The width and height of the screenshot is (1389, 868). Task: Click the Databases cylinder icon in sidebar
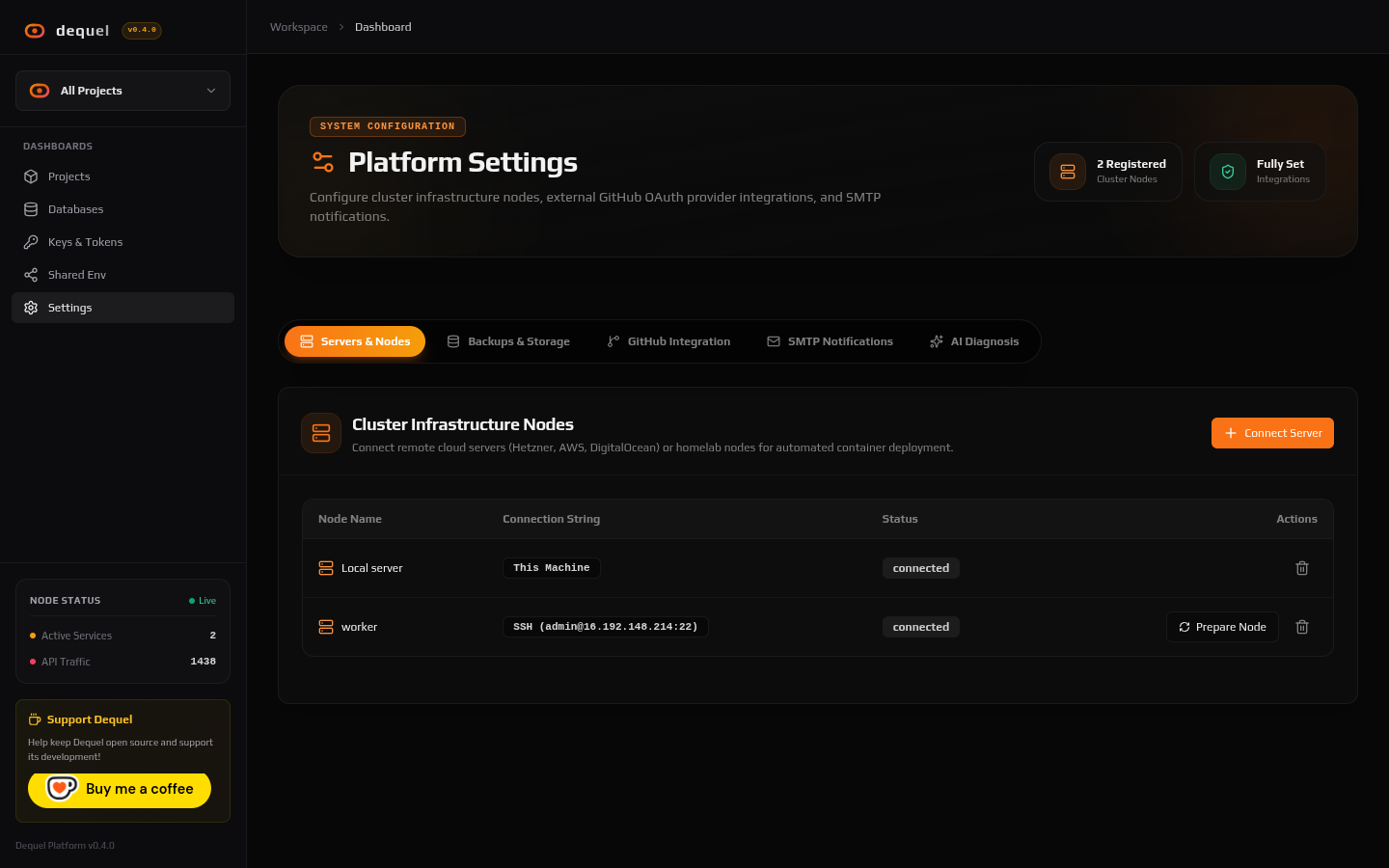point(31,209)
